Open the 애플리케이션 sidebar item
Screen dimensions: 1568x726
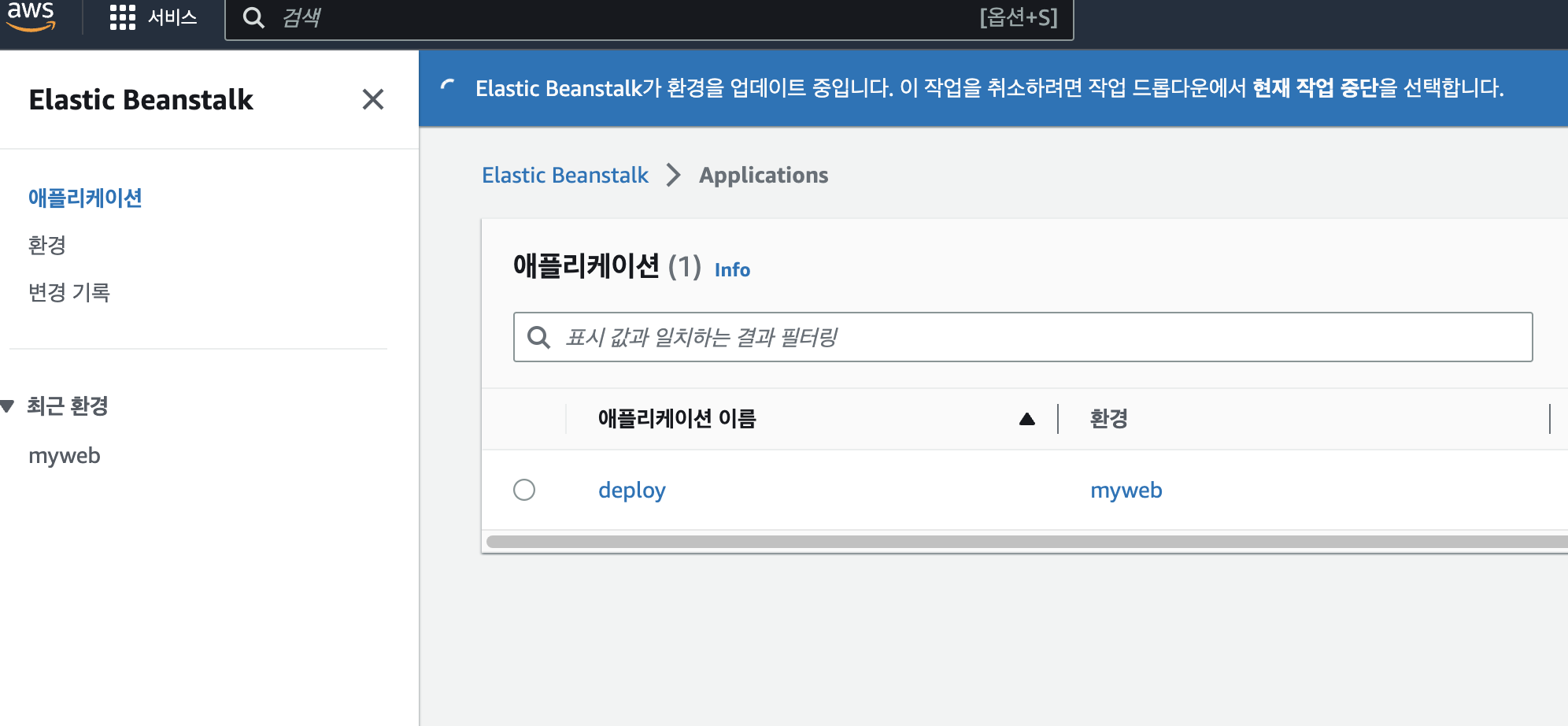click(85, 198)
